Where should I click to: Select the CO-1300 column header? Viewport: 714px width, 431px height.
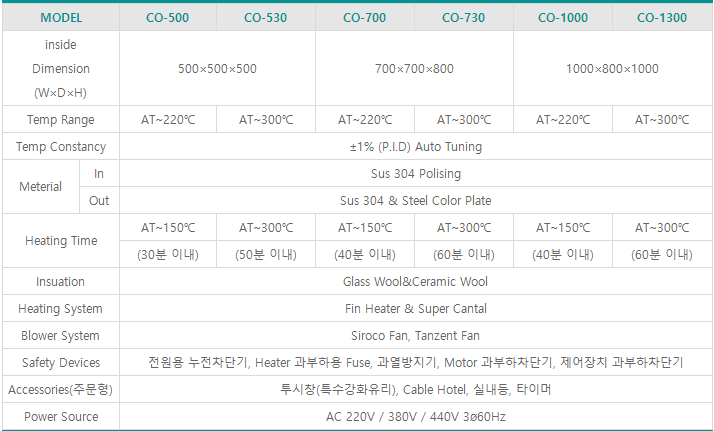pyautogui.click(x=661, y=17)
